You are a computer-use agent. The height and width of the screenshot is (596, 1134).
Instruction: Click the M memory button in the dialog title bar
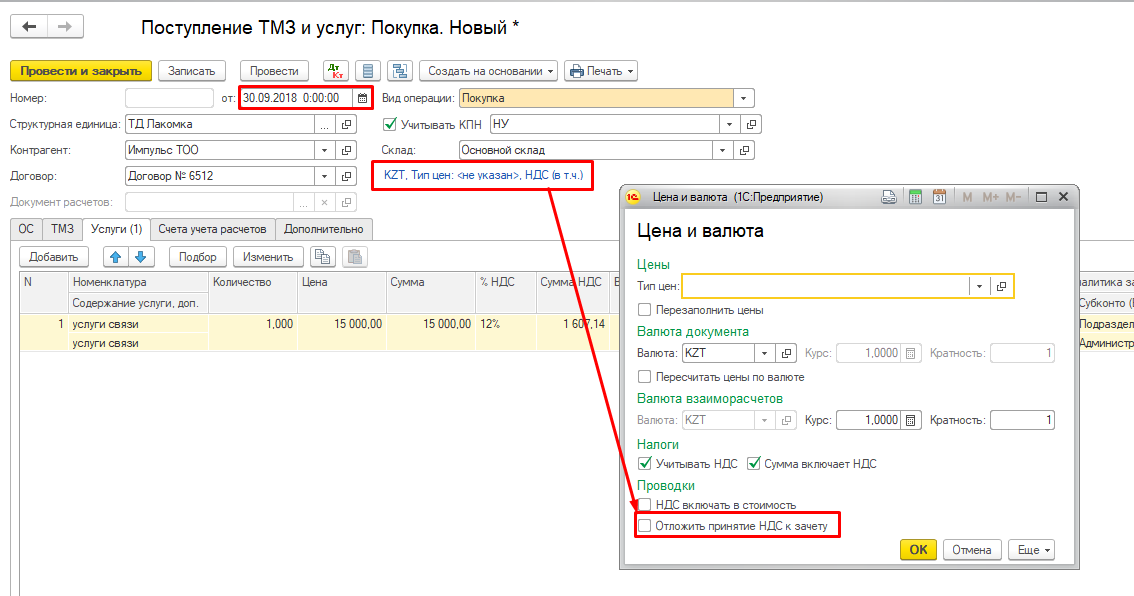(x=967, y=197)
